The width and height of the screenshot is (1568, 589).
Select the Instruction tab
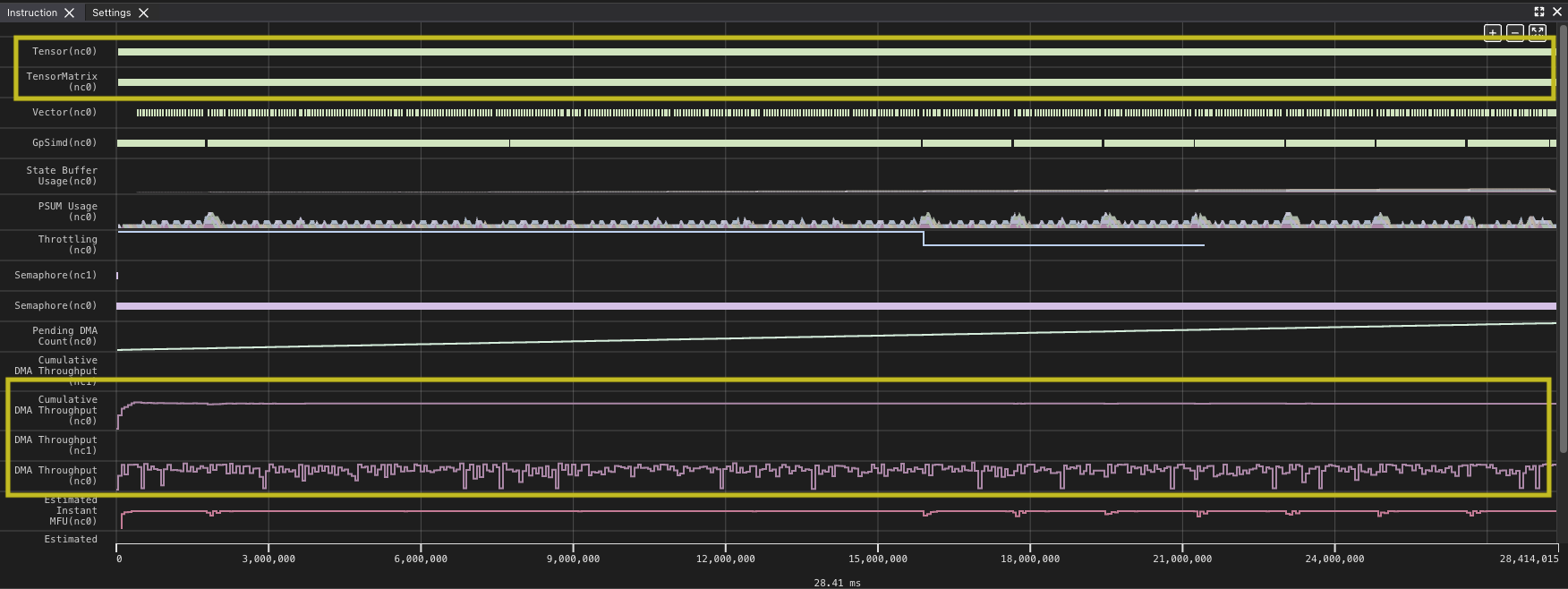tap(31, 13)
